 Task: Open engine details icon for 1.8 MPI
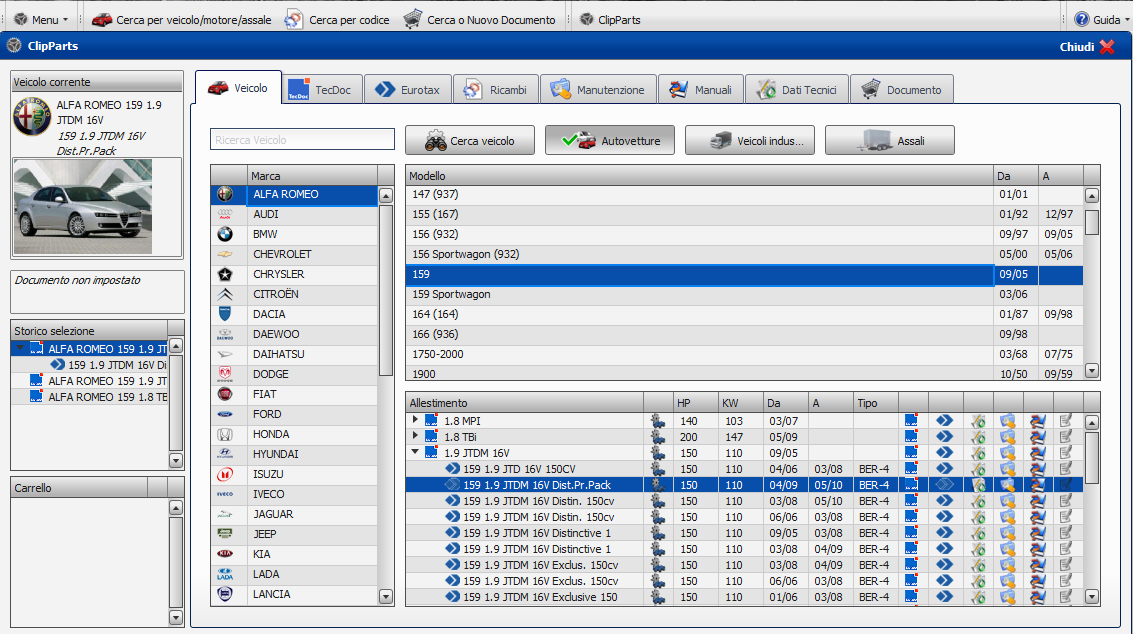pos(658,421)
